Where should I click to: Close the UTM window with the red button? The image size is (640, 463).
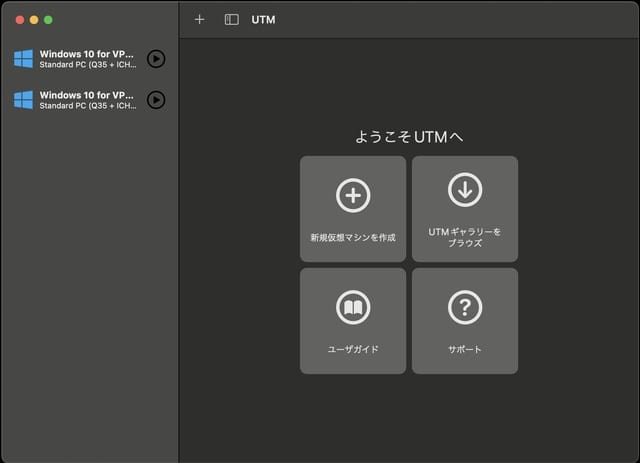(x=19, y=20)
